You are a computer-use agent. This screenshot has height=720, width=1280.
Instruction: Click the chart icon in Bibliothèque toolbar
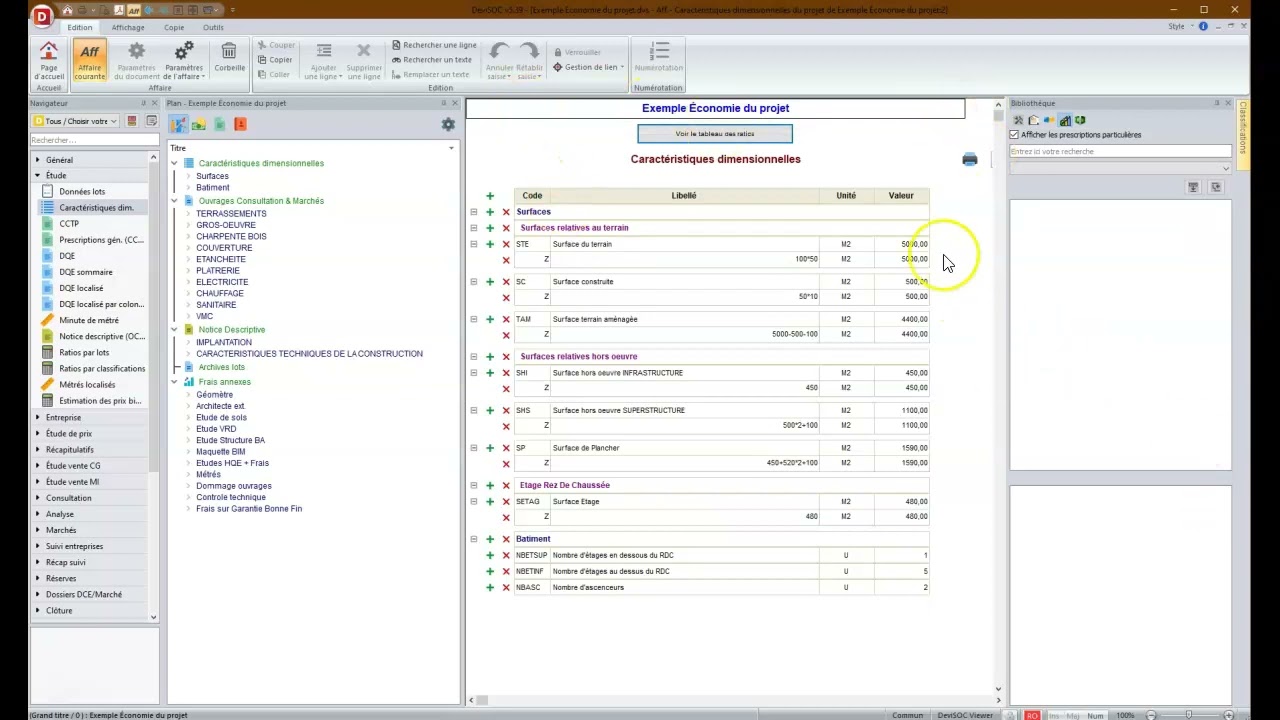tap(1065, 121)
